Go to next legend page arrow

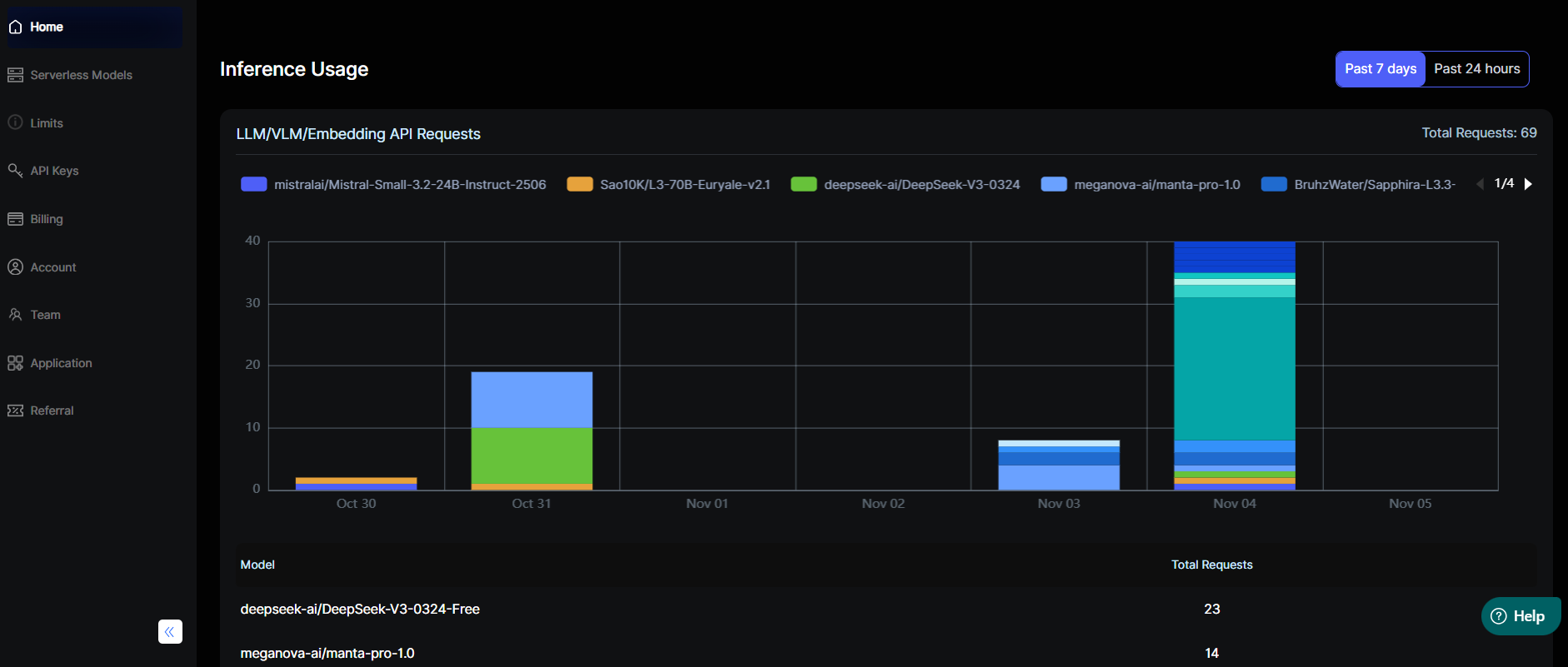pos(1528,184)
